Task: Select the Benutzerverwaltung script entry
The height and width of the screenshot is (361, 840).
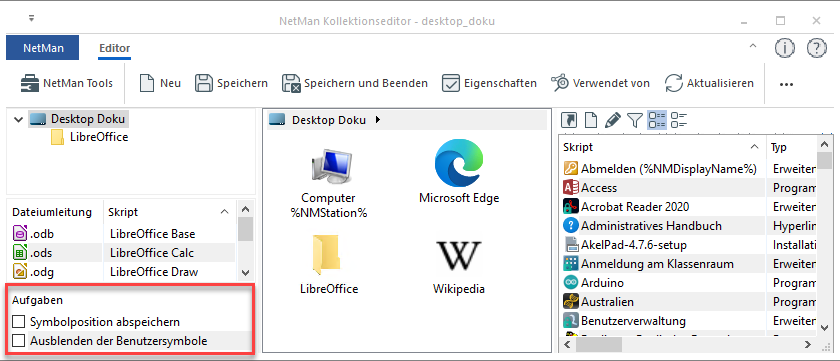Action: (688, 321)
